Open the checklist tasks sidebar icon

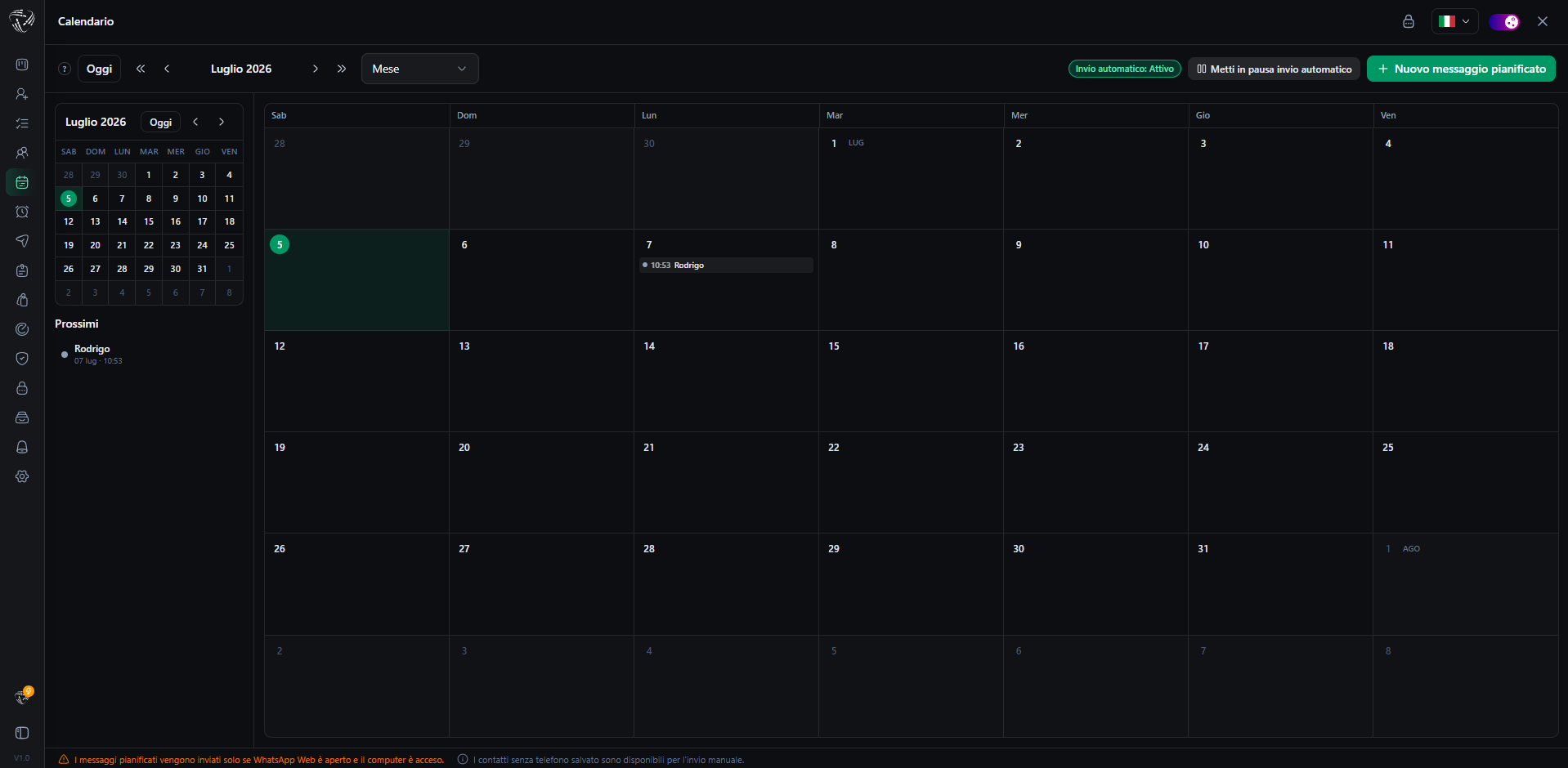[x=22, y=123]
